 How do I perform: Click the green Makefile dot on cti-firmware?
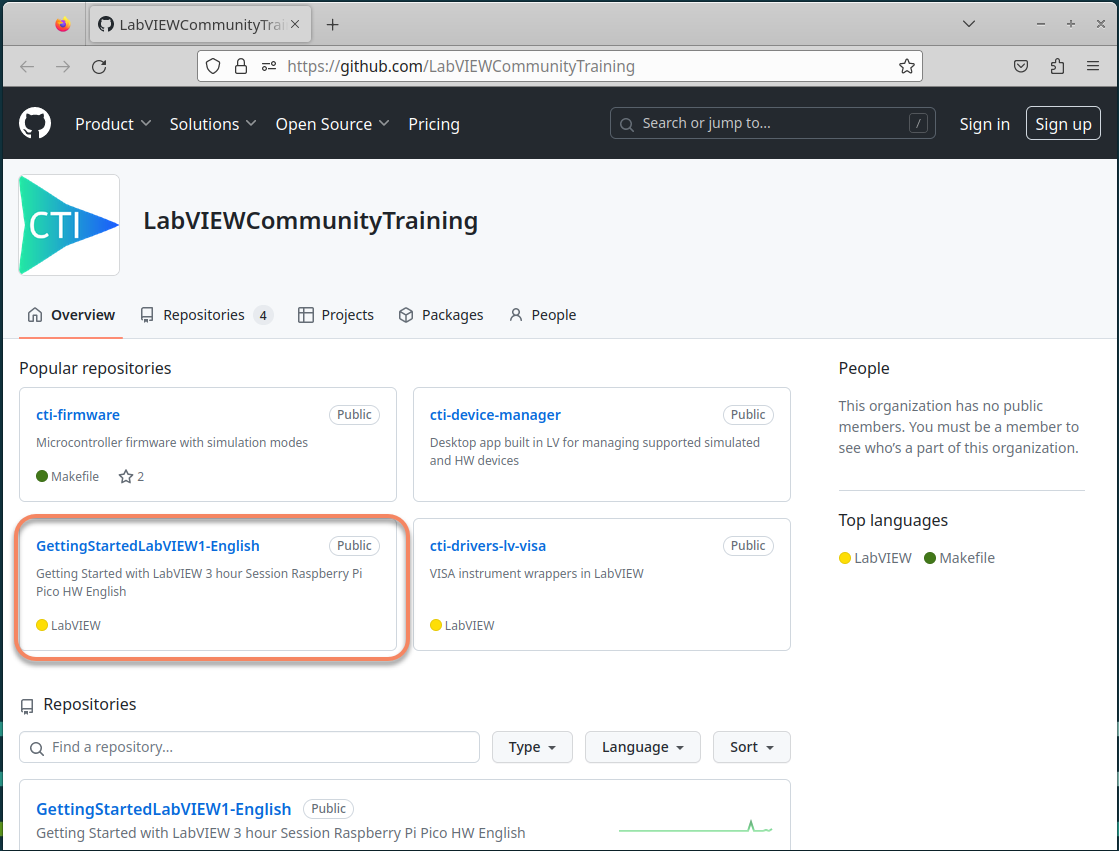[x=42, y=476]
